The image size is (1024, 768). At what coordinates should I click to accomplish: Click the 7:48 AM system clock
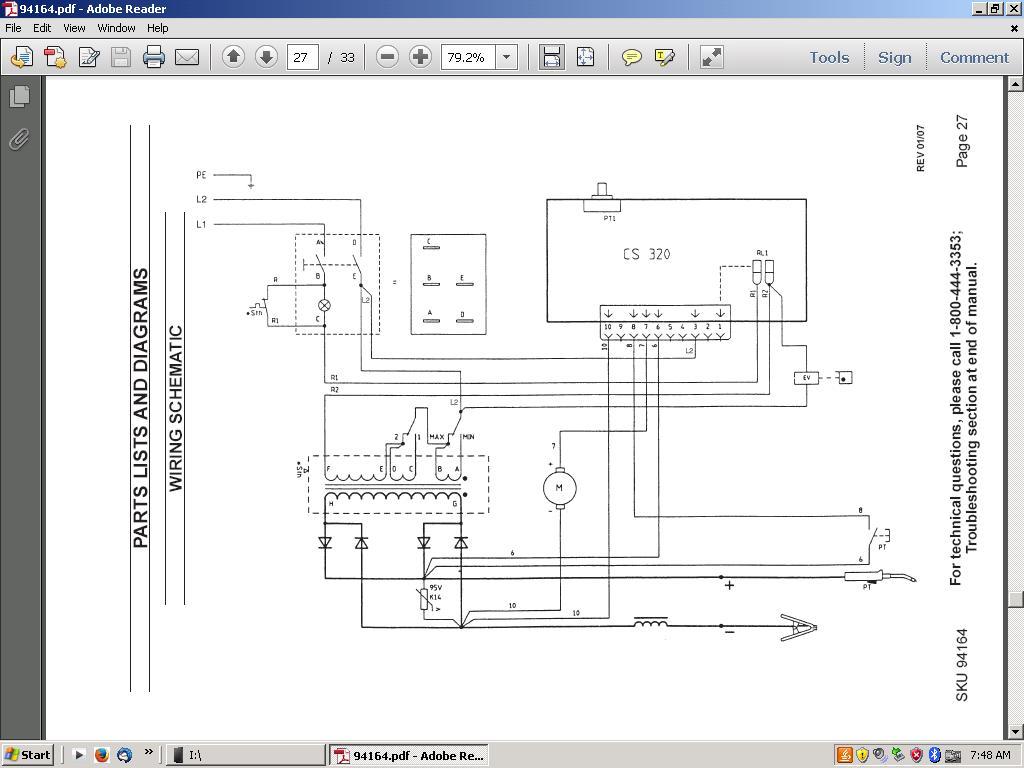990,756
